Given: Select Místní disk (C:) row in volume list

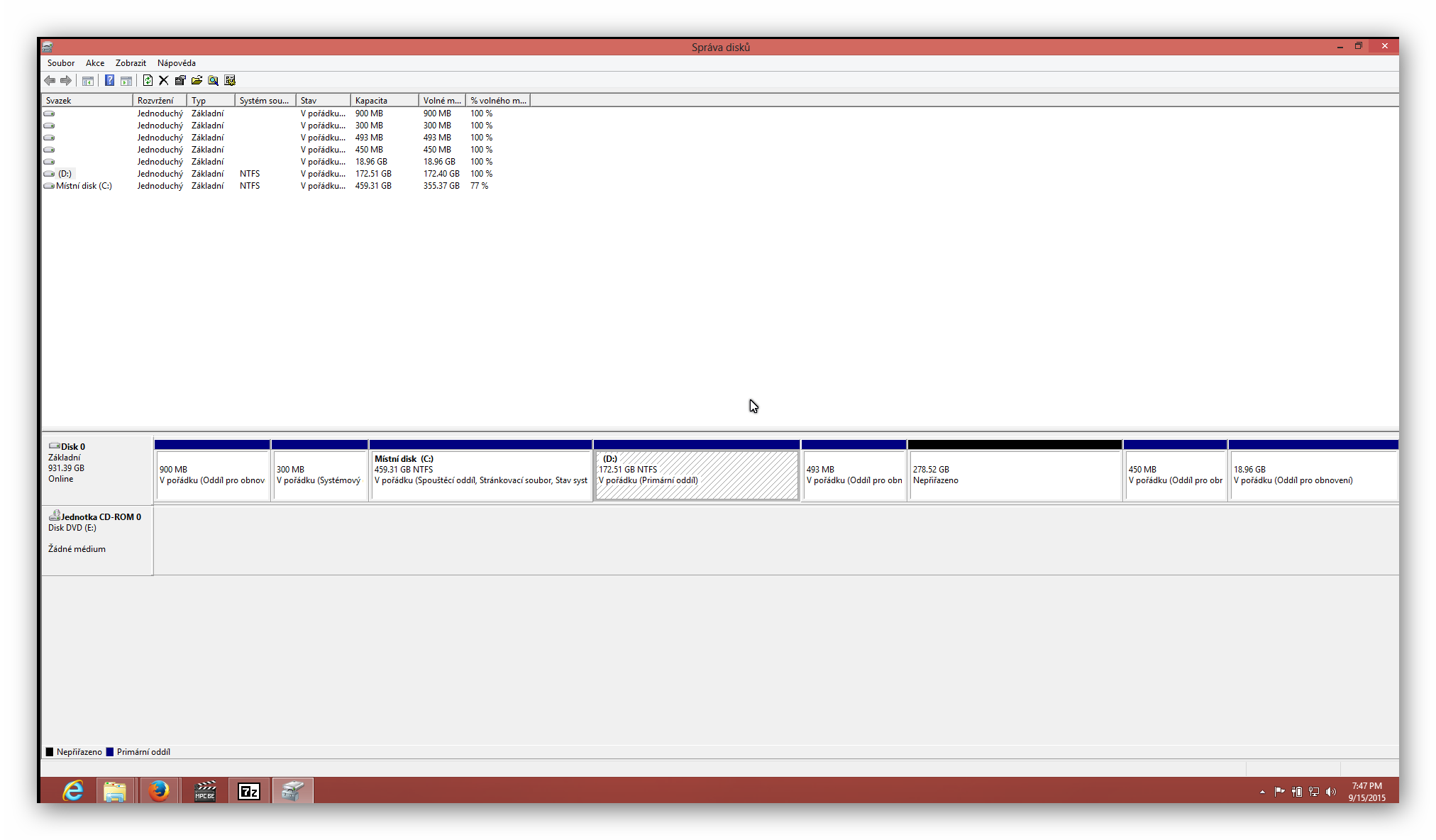Looking at the screenshot, I should coord(84,186).
